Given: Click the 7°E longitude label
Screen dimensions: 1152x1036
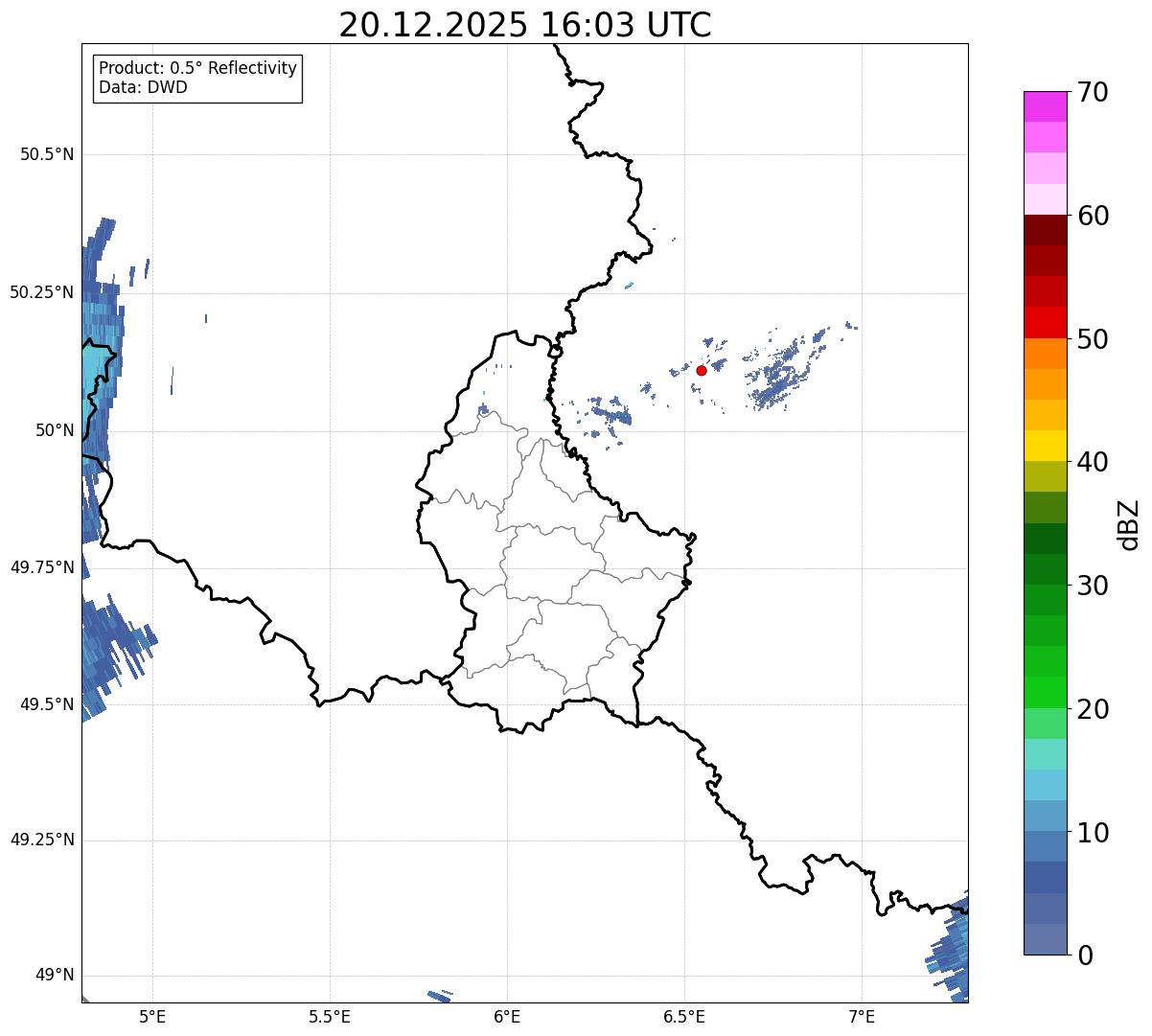Looking at the screenshot, I should [862, 1016].
